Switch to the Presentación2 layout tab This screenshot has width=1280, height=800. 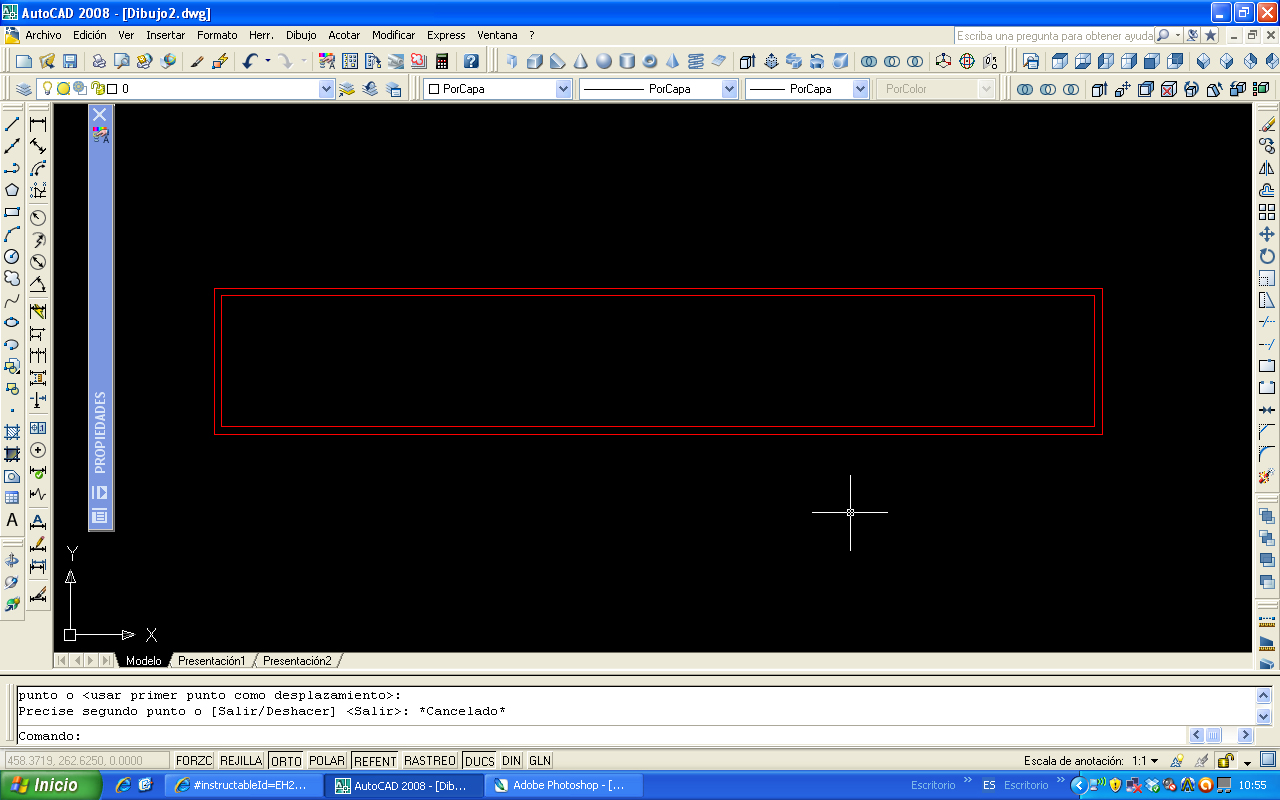[297, 661]
